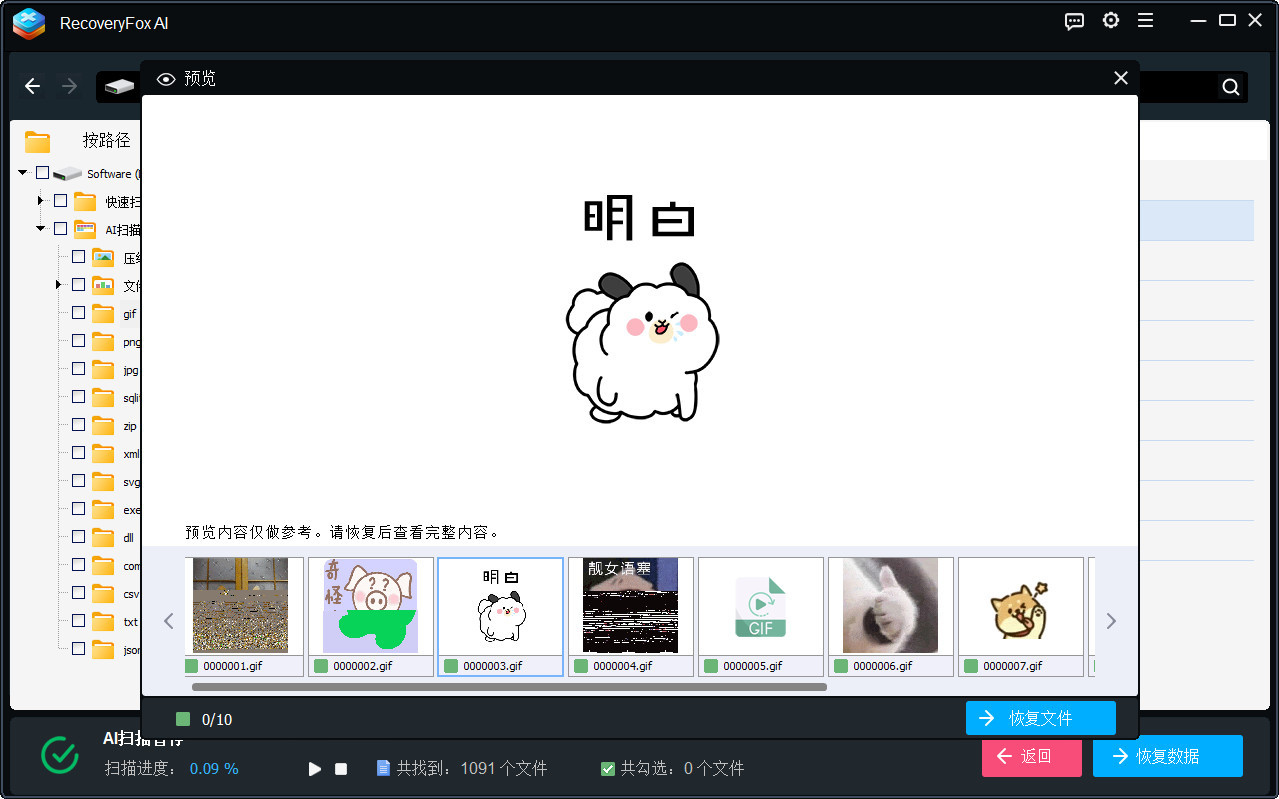The width and height of the screenshot is (1279, 799).
Task: Collapse the AI scan folder node
Action: click(x=40, y=229)
